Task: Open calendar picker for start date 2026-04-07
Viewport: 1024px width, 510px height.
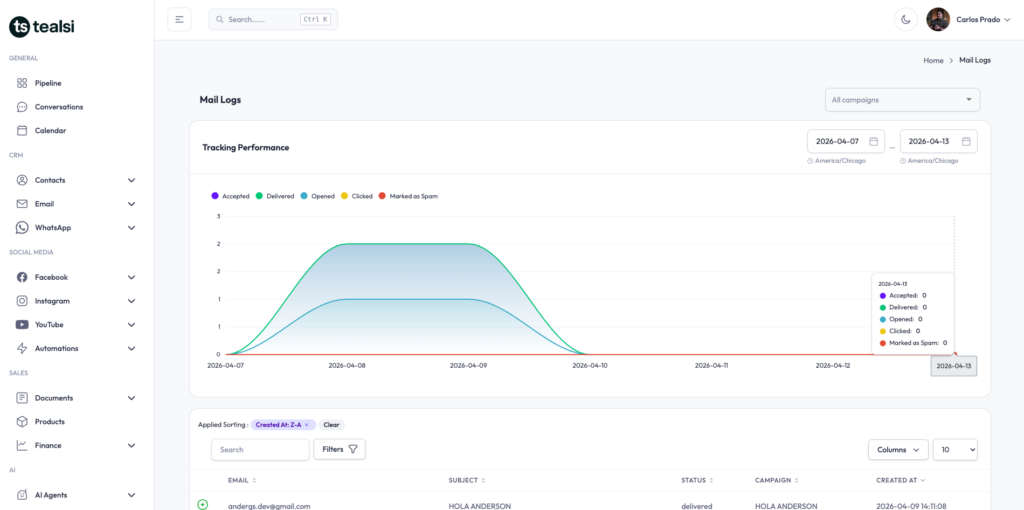Action: [x=873, y=142]
